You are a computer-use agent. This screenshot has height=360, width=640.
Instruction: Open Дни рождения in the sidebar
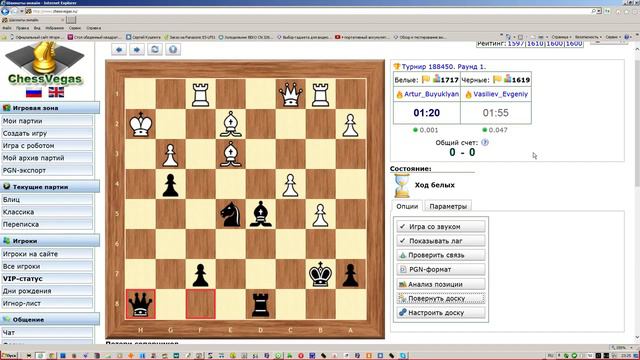point(47,291)
